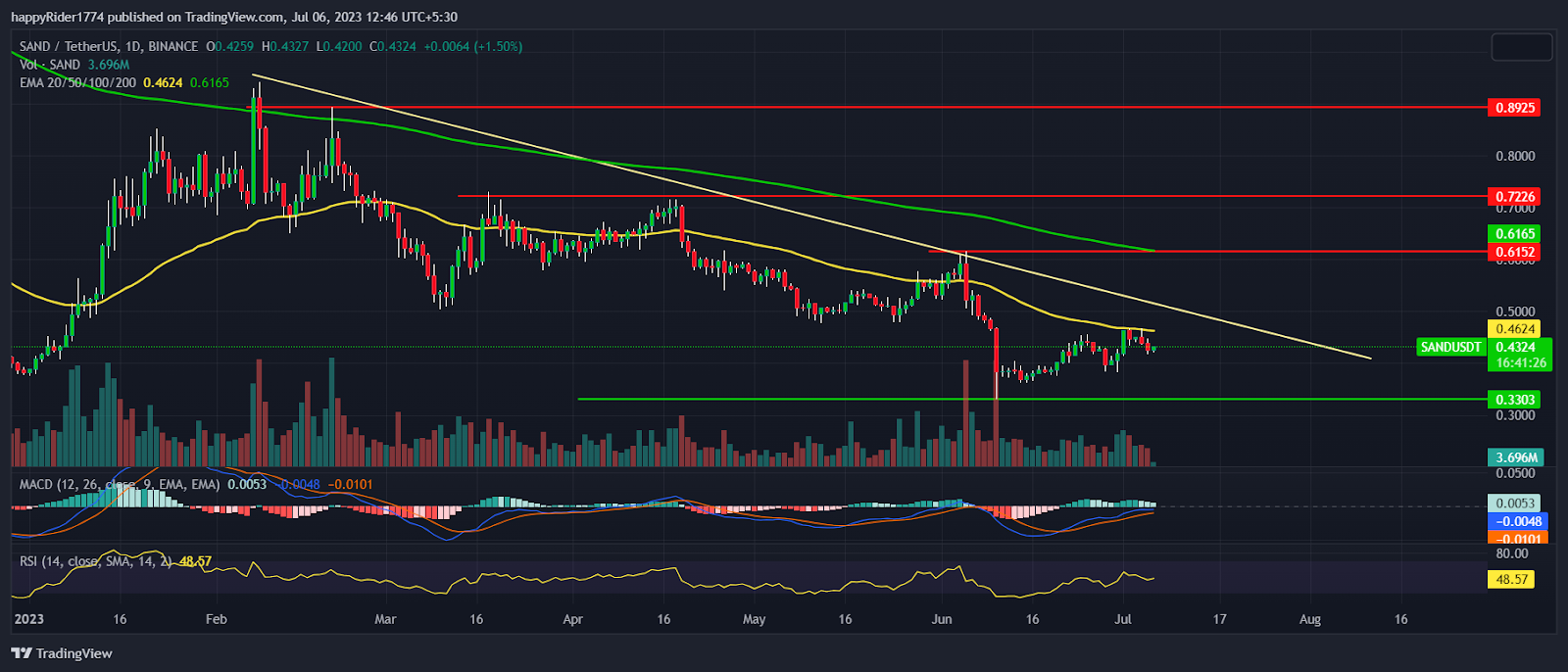This screenshot has height=672, width=1568.
Task: Click the yellow 48.57 RSI axis label
Action: coord(1512,579)
